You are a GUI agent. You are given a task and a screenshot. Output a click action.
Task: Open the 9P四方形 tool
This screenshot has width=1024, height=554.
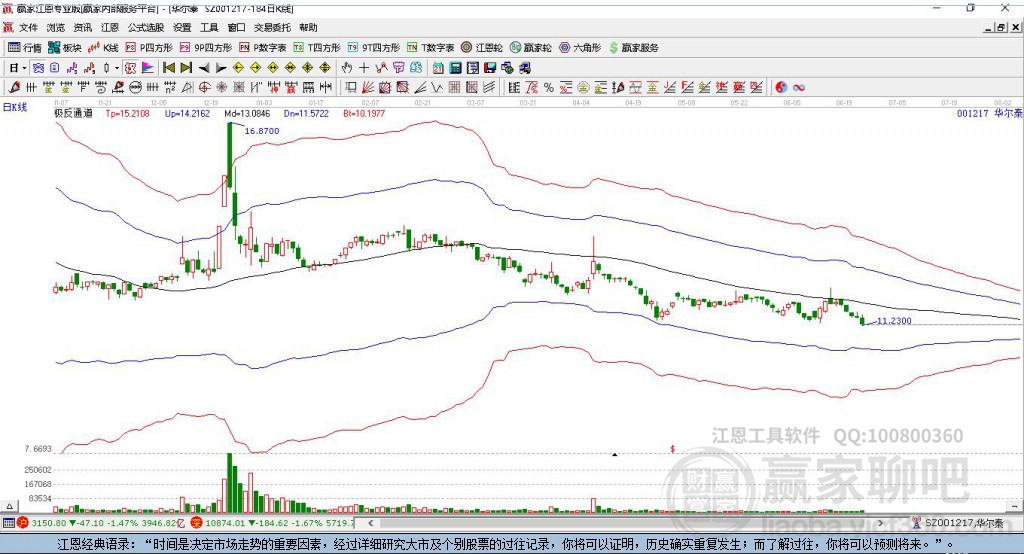(x=206, y=48)
